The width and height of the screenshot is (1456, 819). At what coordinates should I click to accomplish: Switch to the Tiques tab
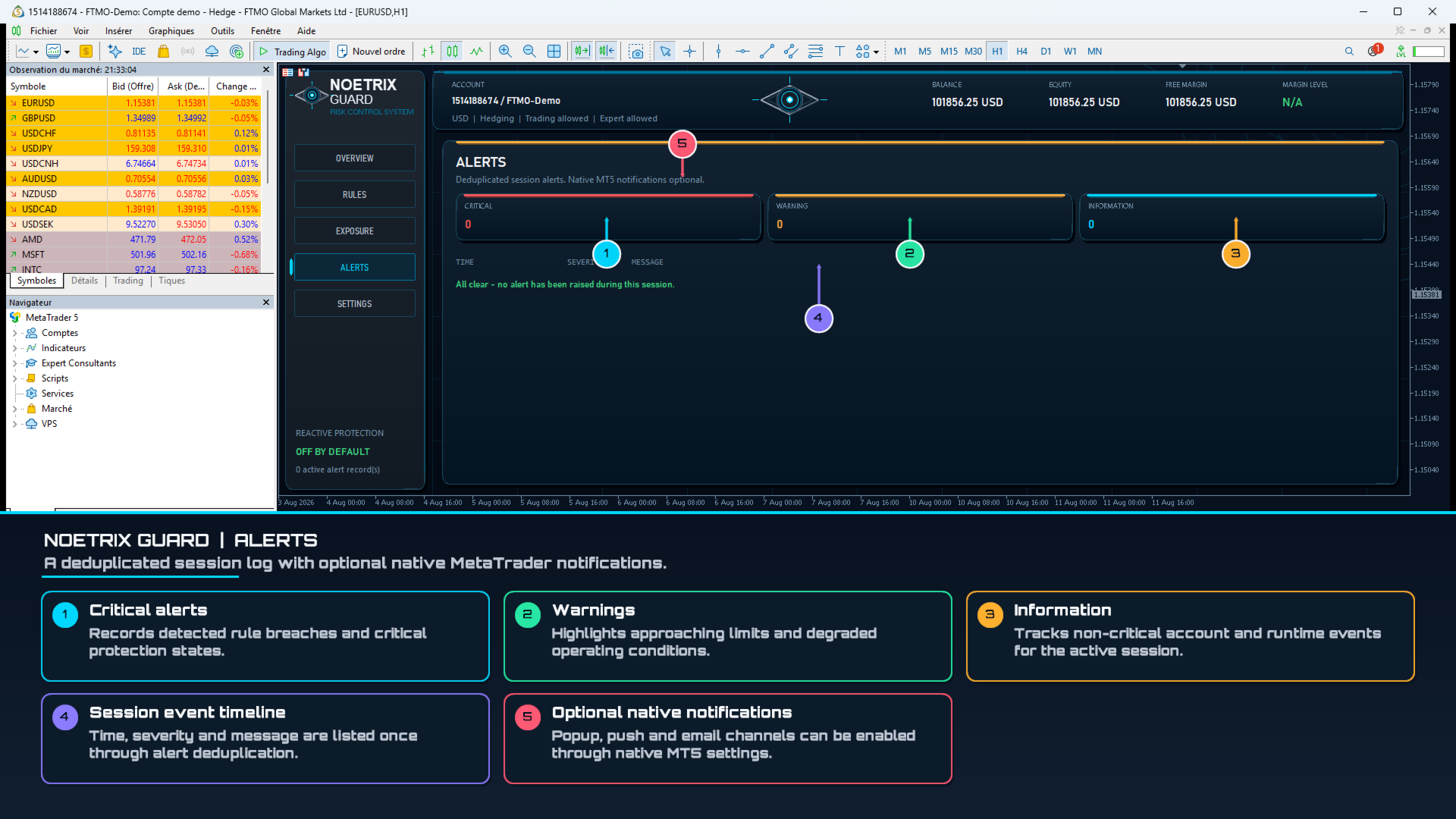171,281
